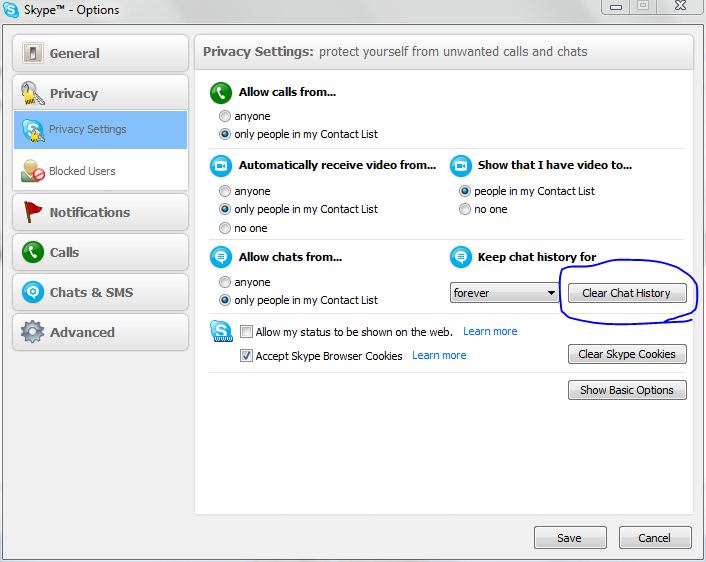Image resolution: width=706 pixels, height=562 pixels.
Task: Click the Skype logo in title bar
Action: tap(11, 9)
